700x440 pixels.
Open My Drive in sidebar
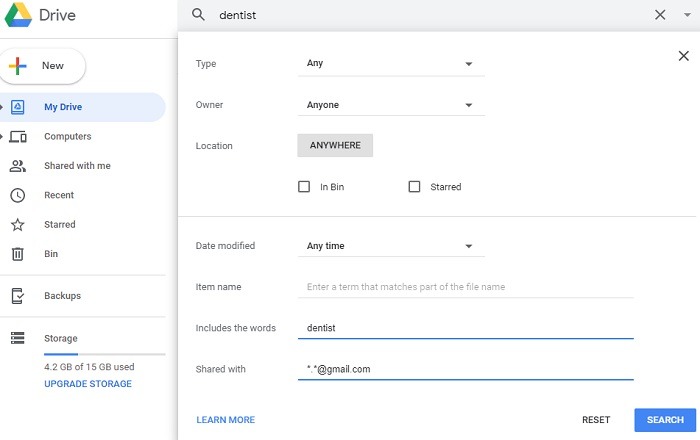pos(63,107)
